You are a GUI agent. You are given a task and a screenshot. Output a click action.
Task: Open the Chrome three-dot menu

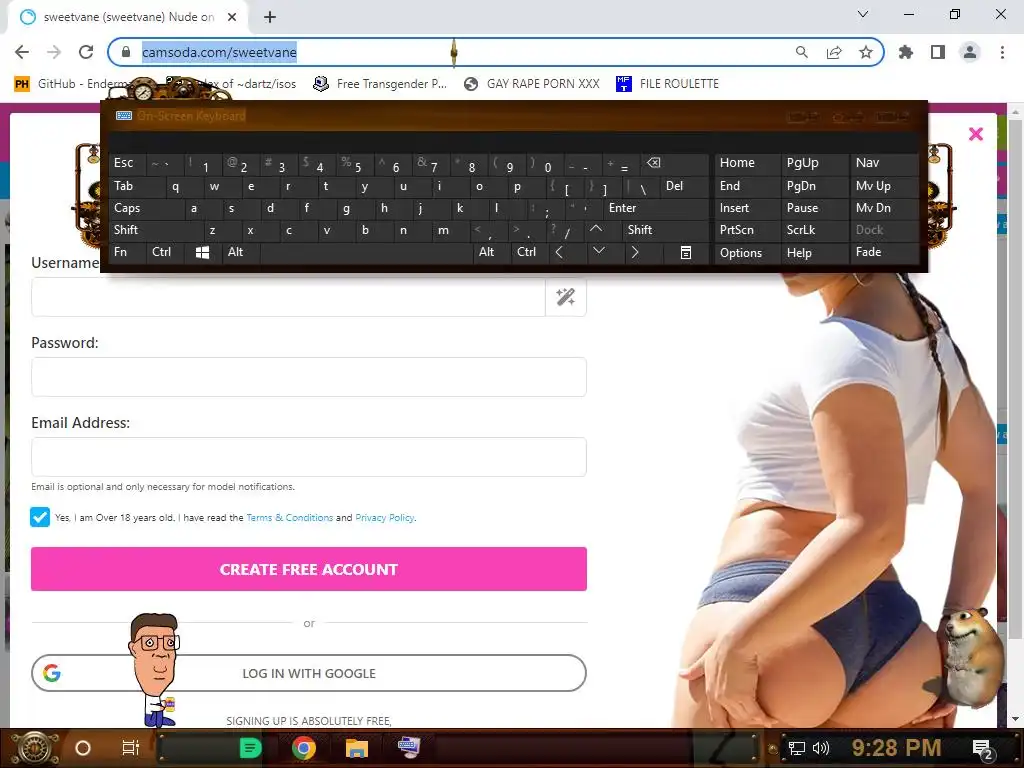(x=1002, y=52)
